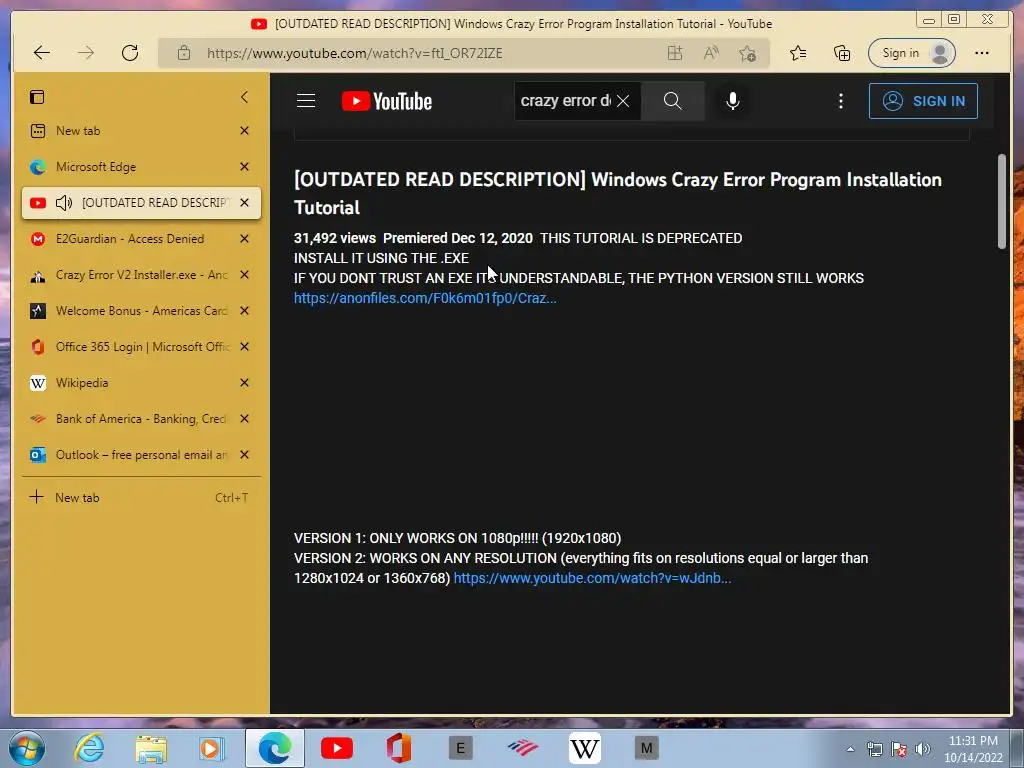The width and height of the screenshot is (1024, 768).
Task: Open the anonfiles.com download link
Action: (x=425, y=298)
